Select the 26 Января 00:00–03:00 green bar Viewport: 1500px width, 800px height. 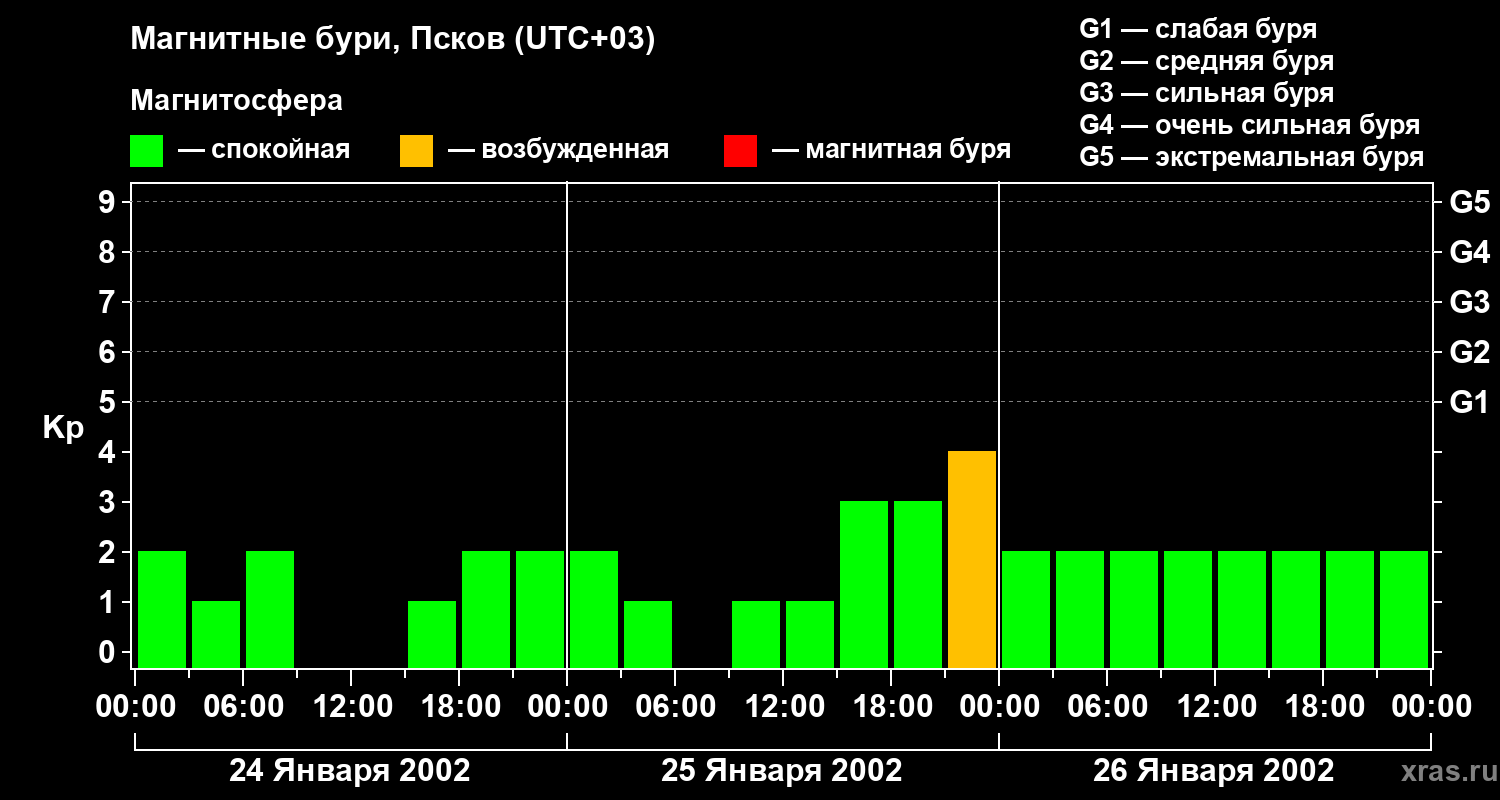tap(1026, 609)
